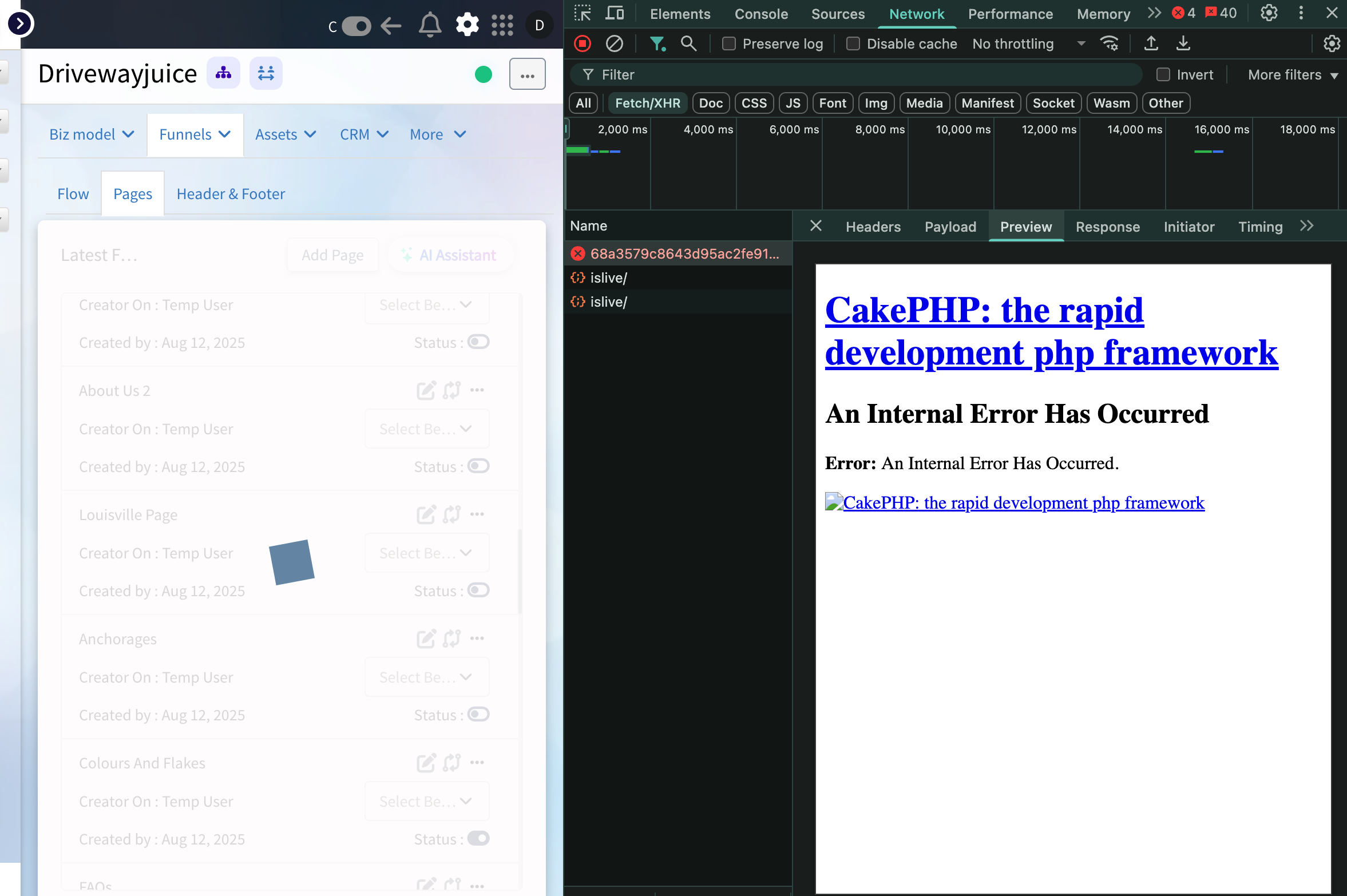Click the sitemap icon beside Drivewayjuice

(223, 73)
